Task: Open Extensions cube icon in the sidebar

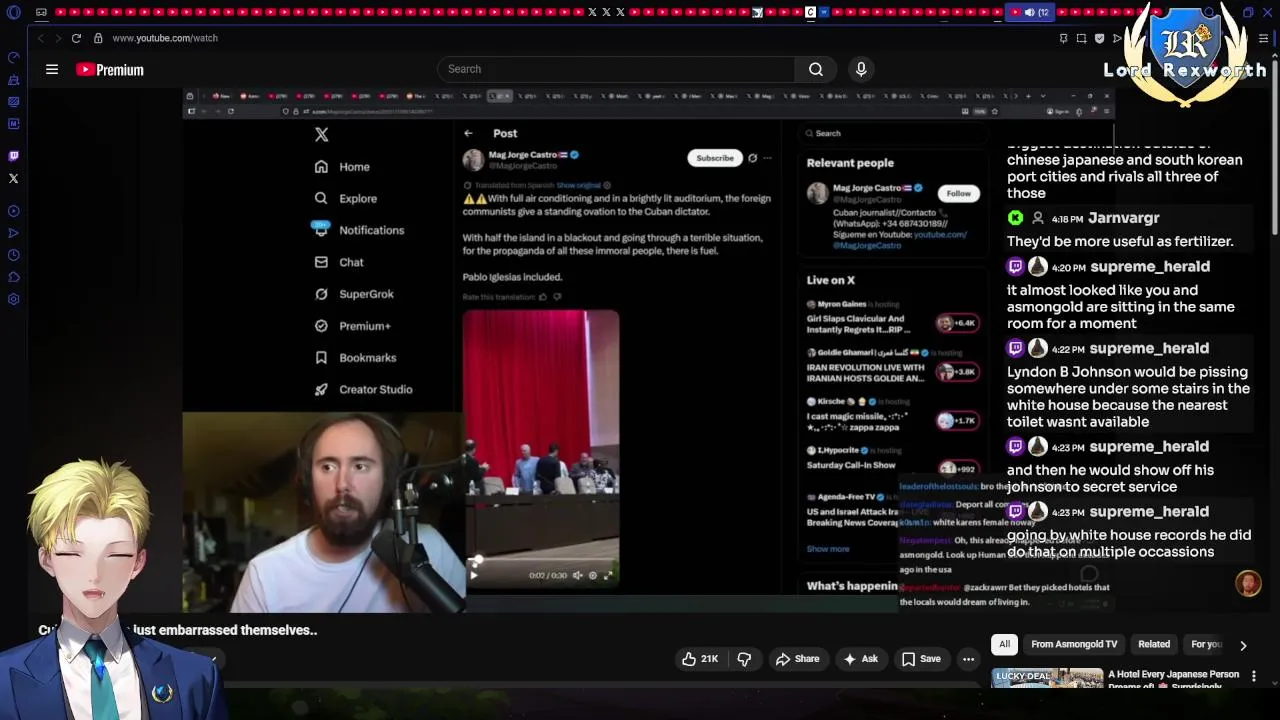Action: point(14,277)
